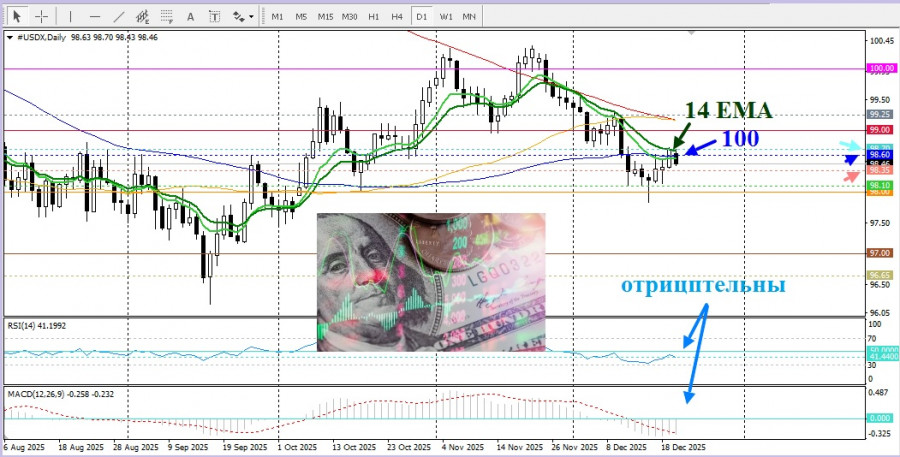The height and width of the screenshot is (457, 900).
Task: Select the Fibonacci retracement tool
Action: pyautogui.click(x=168, y=17)
